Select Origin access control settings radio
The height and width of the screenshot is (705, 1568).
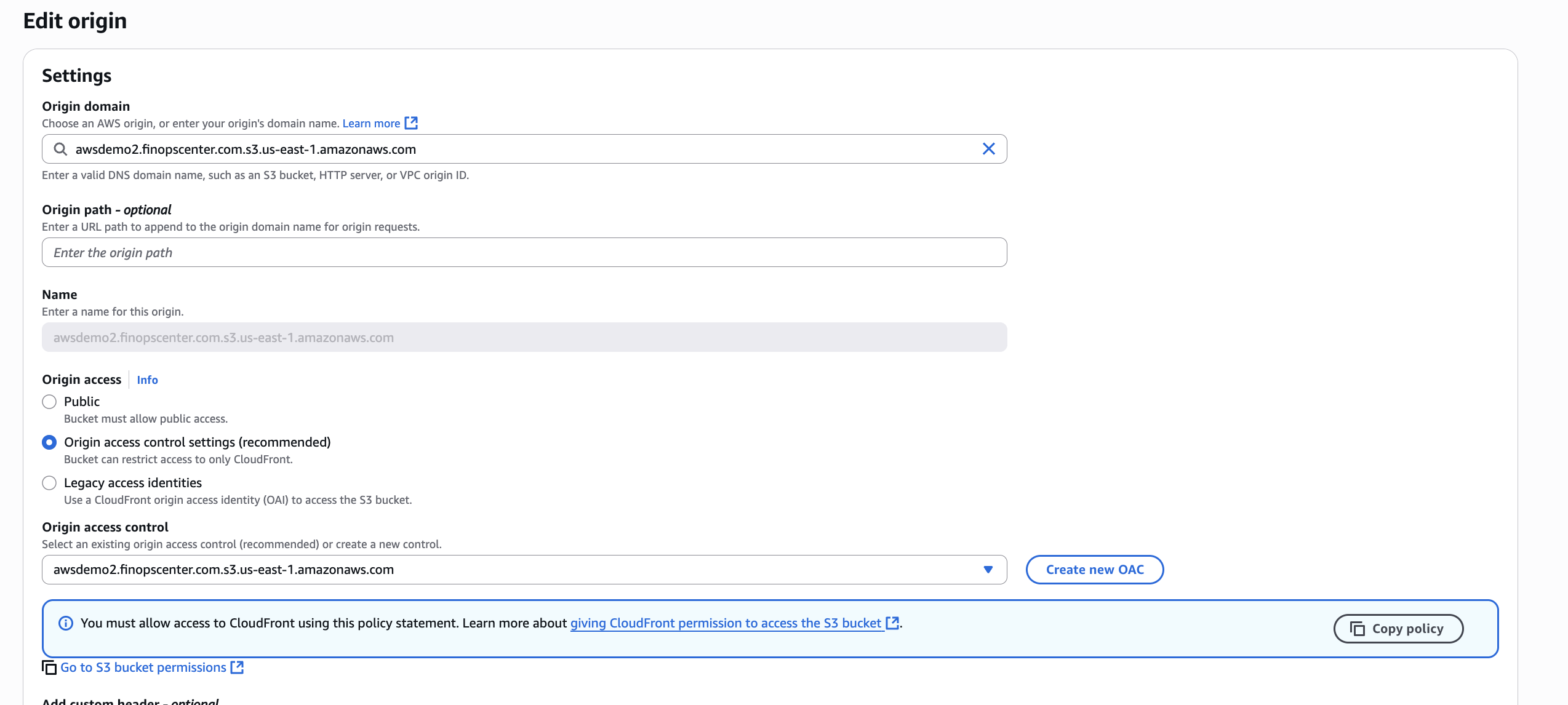click(49, 442)
